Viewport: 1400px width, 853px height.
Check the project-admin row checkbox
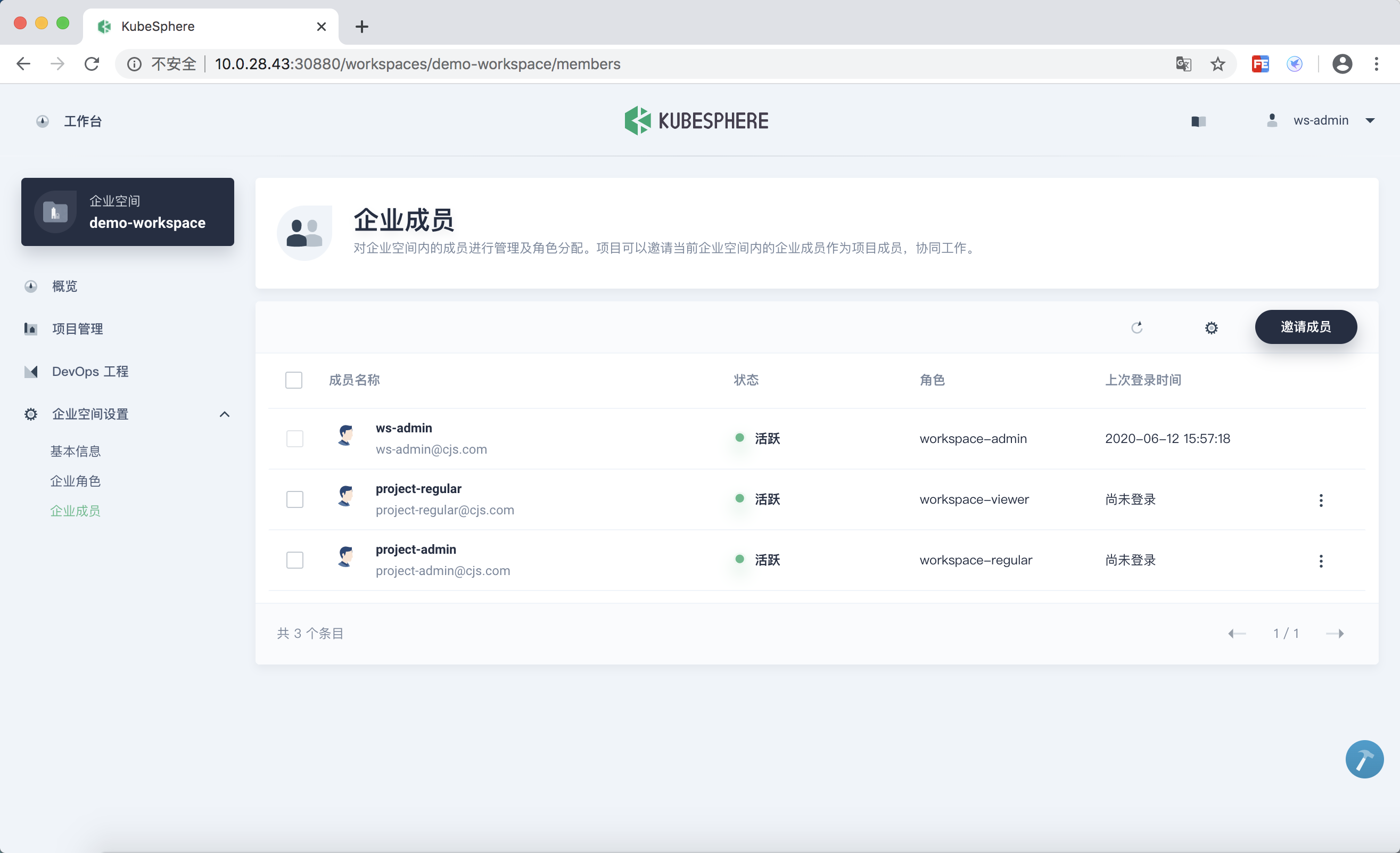point(295,560)
